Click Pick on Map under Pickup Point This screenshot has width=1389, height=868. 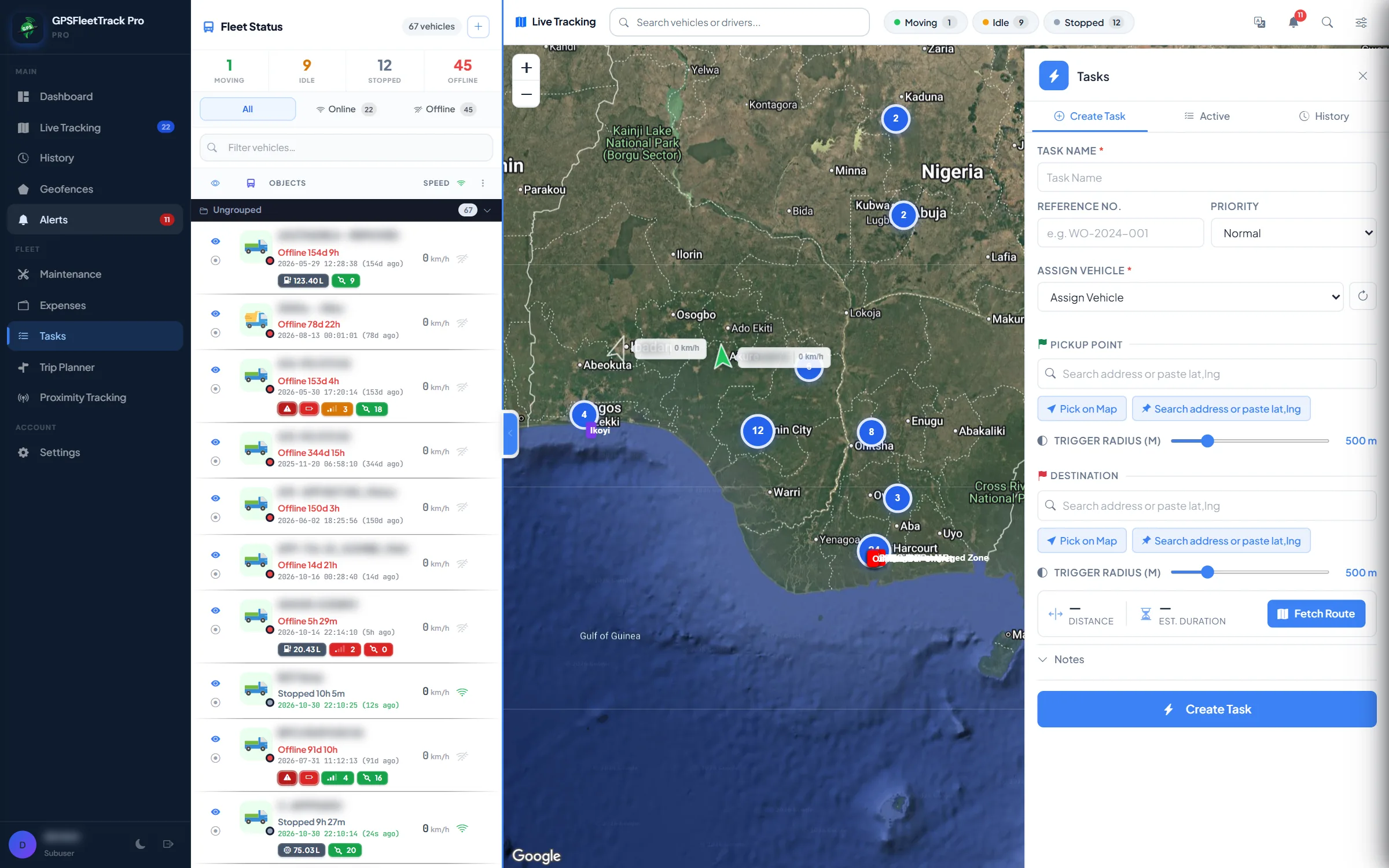coord(1082,409)
